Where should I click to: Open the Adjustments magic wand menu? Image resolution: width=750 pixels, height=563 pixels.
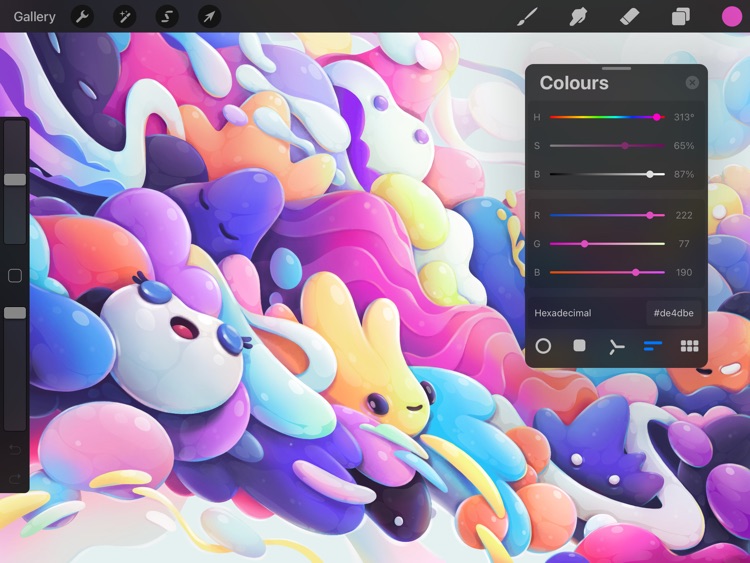[124, 16]
